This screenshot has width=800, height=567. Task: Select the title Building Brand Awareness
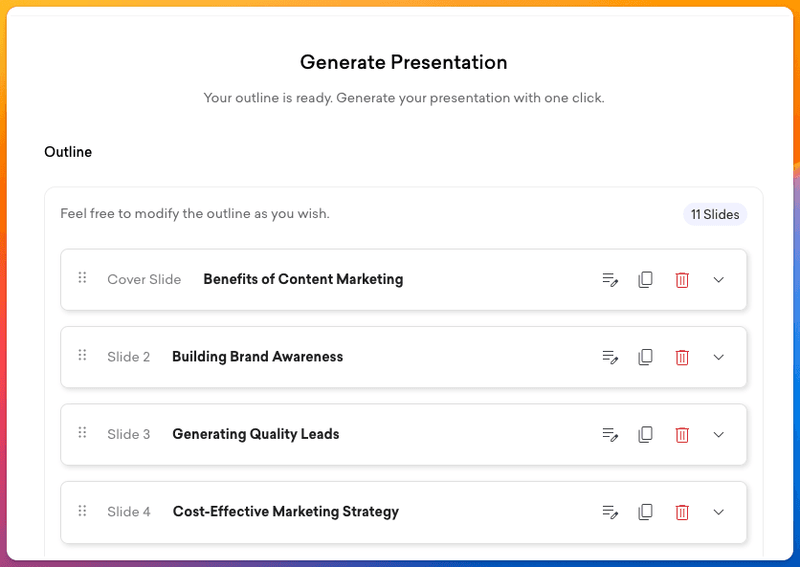click(x=258, y=357)
